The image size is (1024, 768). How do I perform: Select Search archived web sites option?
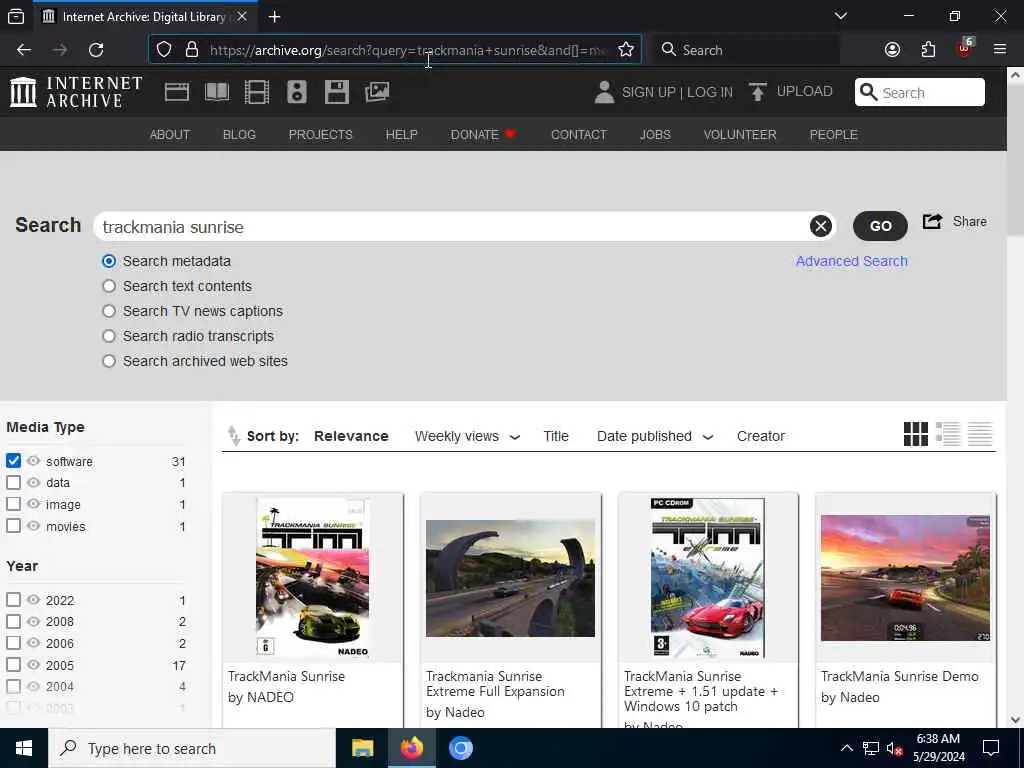pos(109,361)
